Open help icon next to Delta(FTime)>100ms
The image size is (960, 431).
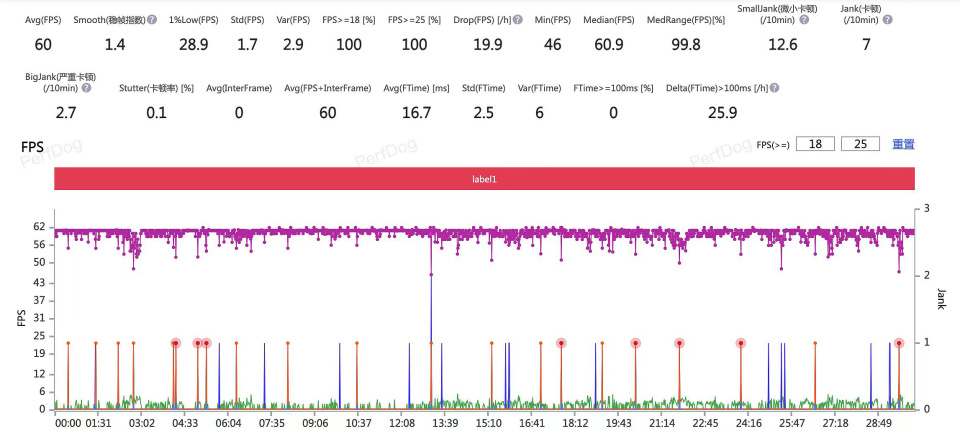point(774,88)
